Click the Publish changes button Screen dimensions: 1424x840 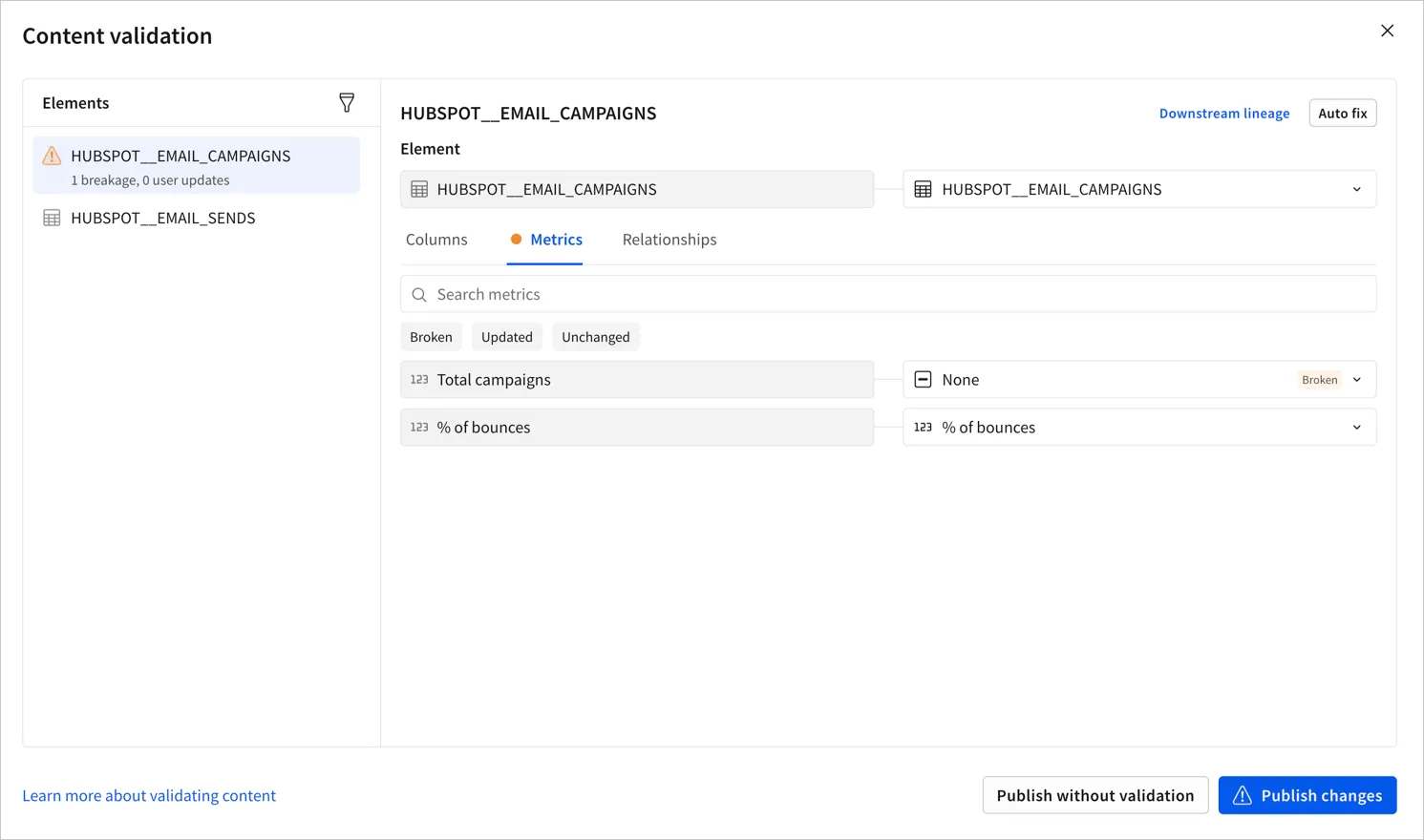1307,795
